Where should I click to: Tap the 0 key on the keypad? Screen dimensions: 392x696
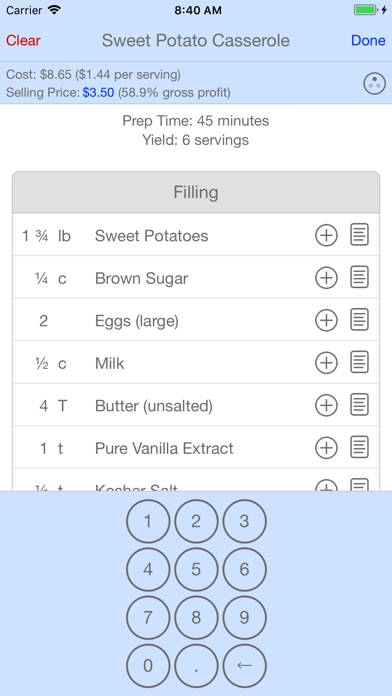[x=148, y=665]
